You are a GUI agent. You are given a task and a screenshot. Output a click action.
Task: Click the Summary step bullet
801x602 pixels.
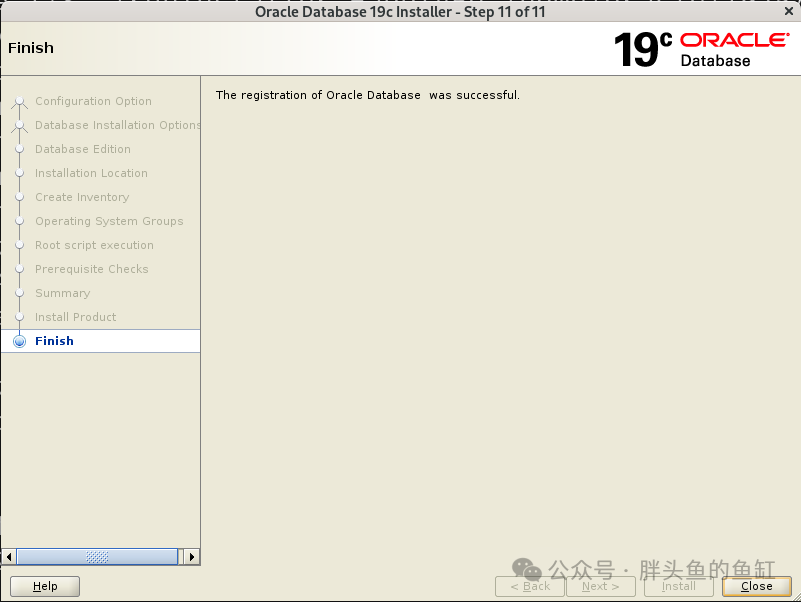tap(19, 293)
